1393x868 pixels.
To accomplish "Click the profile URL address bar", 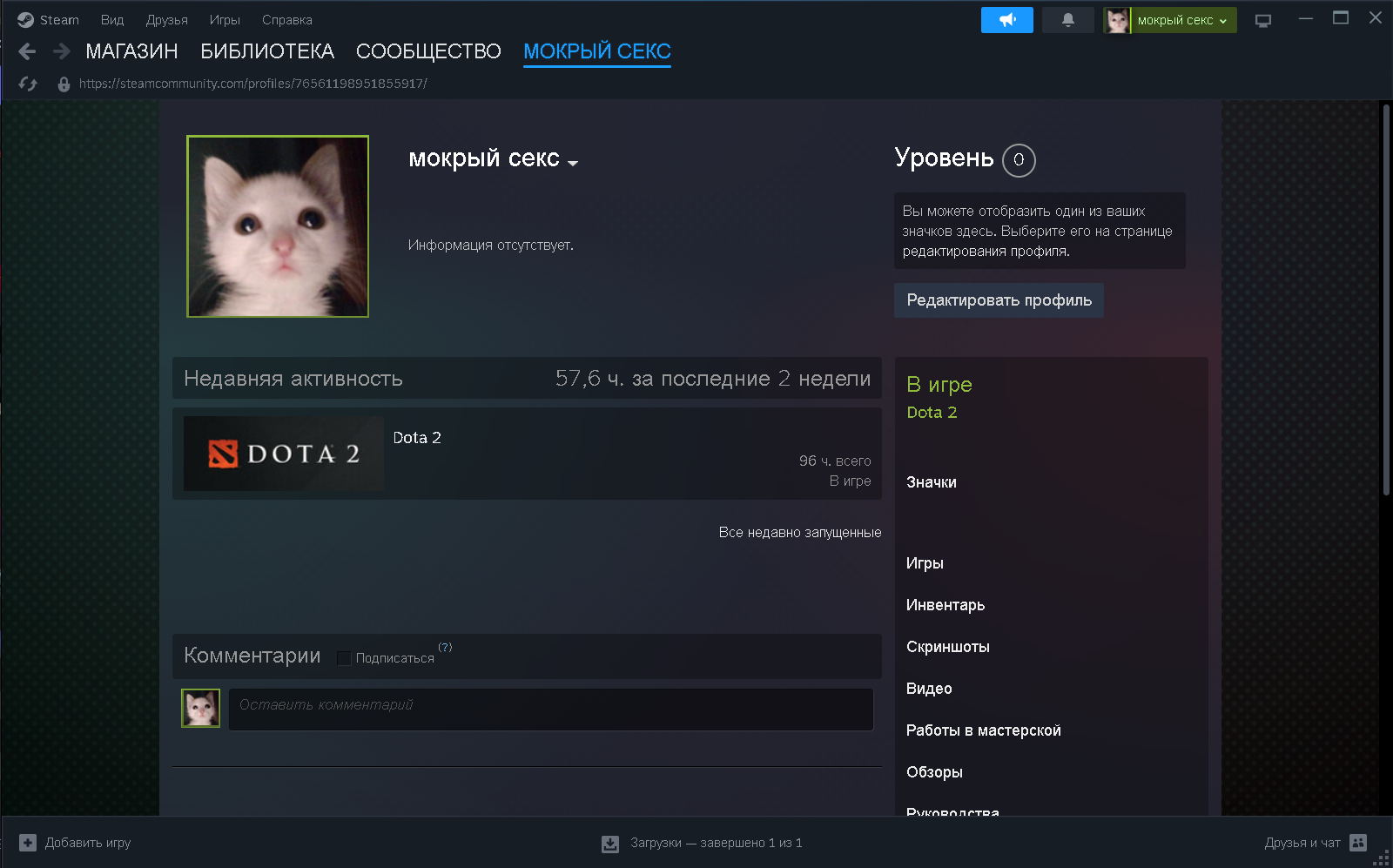I will [x=252, y=84].
